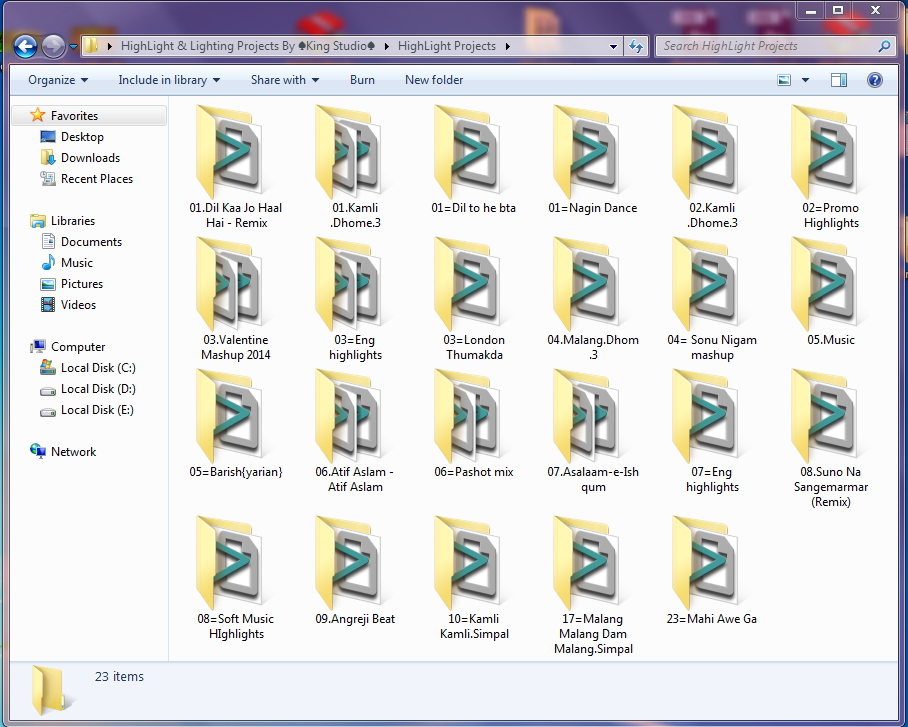Toggle the preview pane
Viewport: 908px width, 727px height.
pos(839,80)
